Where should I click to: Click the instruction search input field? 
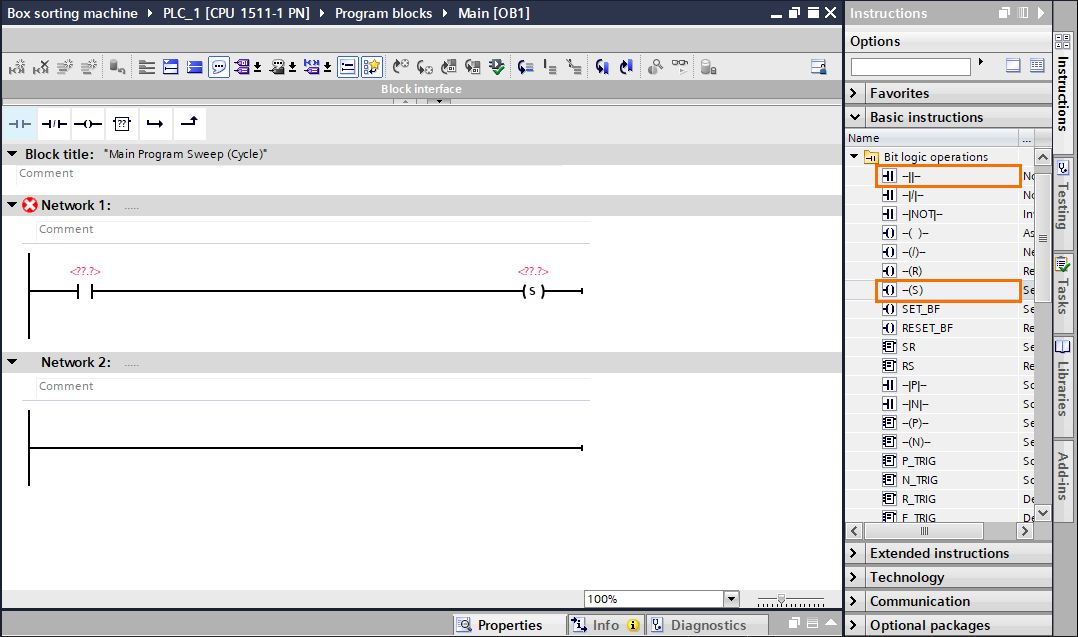pyautogui.click(x=910, y=66)
